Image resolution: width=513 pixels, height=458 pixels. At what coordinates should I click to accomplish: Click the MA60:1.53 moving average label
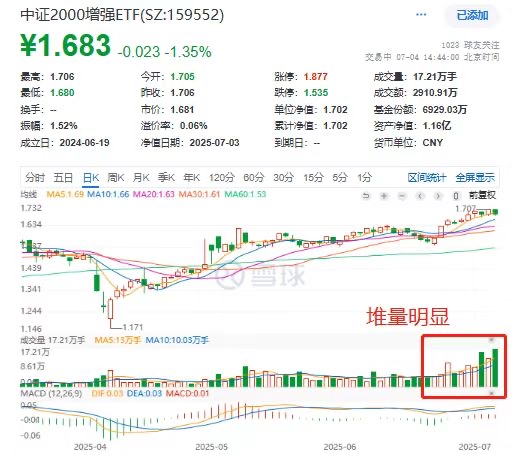coord(245,194)
